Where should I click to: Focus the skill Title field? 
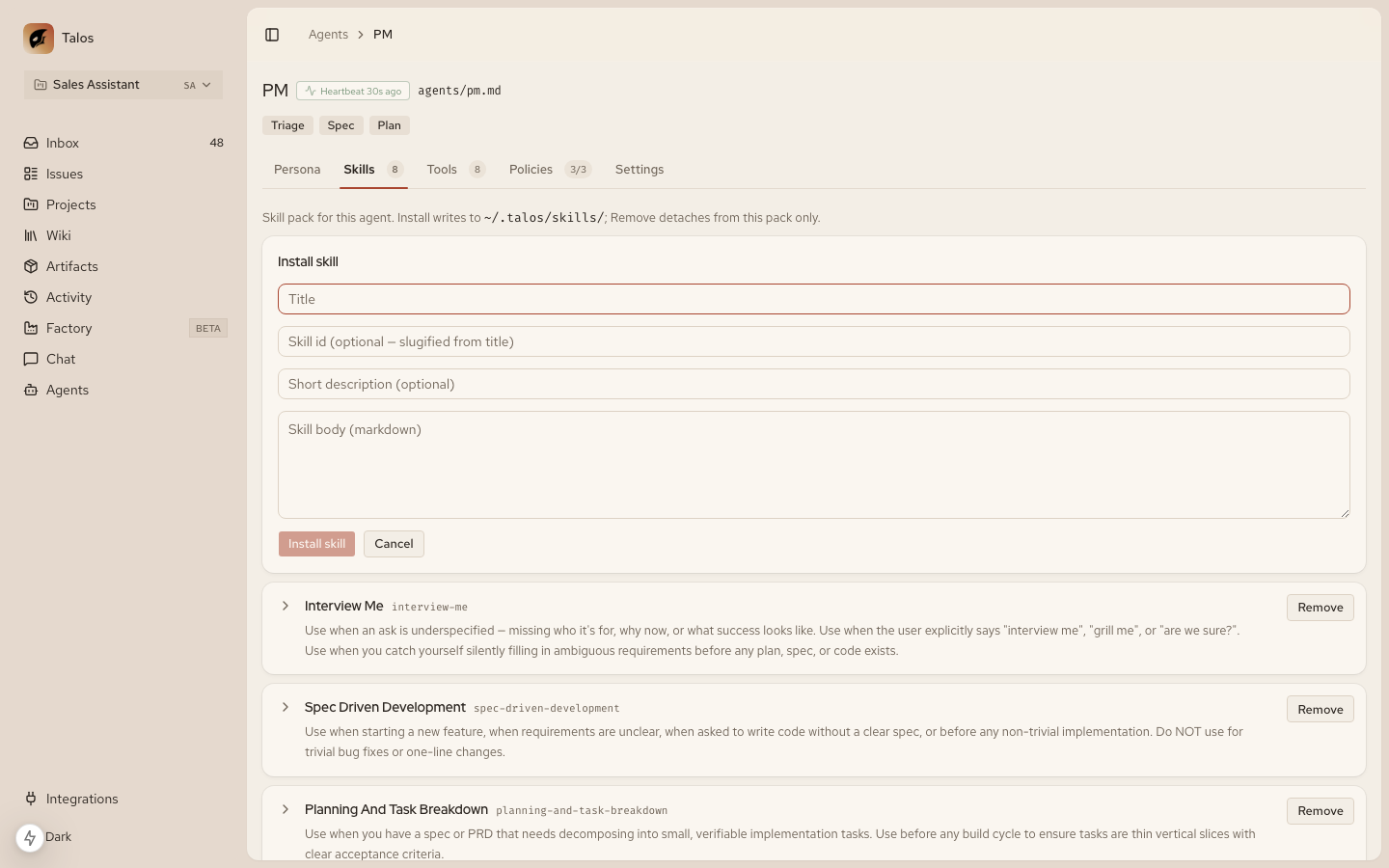pos(814,299)
